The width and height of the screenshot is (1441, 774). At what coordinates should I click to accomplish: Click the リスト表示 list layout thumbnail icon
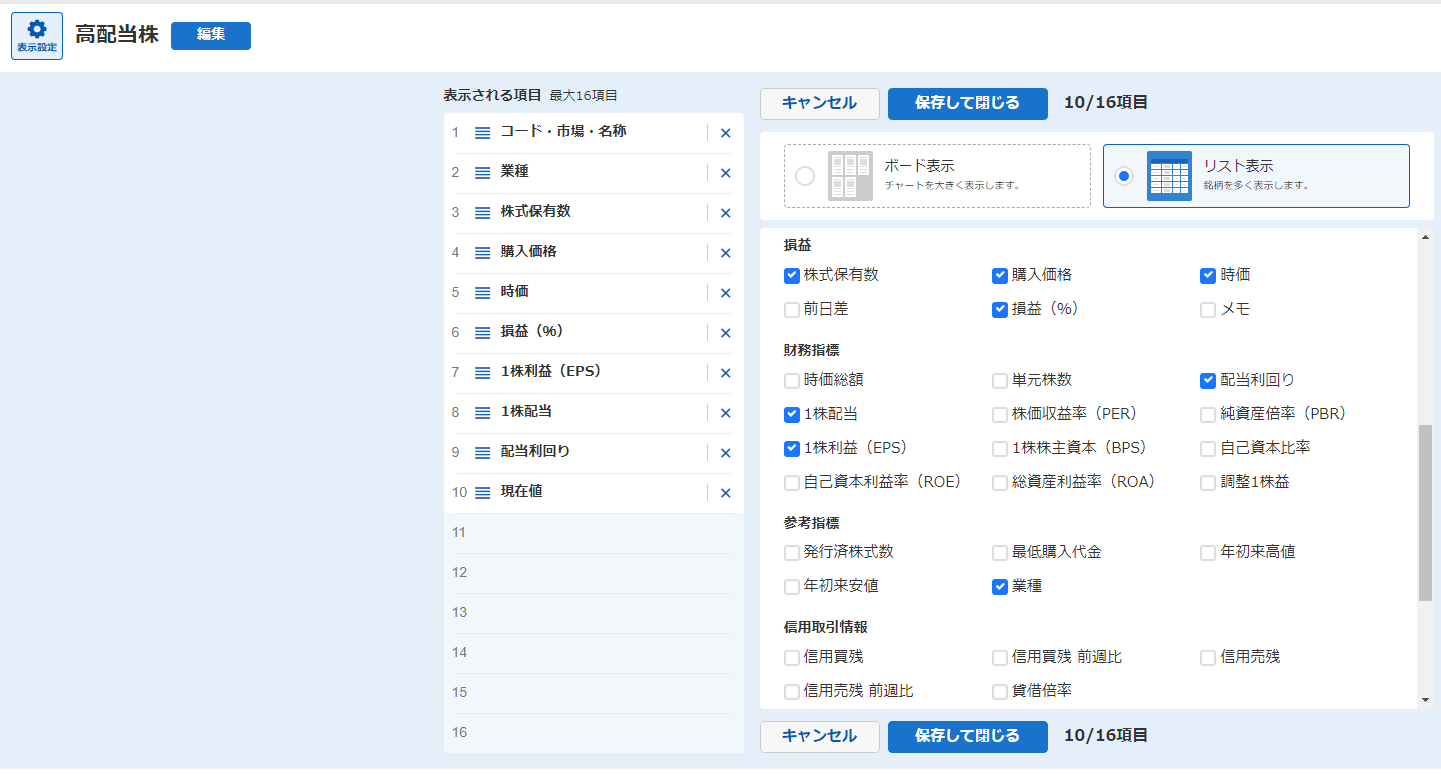click(x=1169, y=176)
